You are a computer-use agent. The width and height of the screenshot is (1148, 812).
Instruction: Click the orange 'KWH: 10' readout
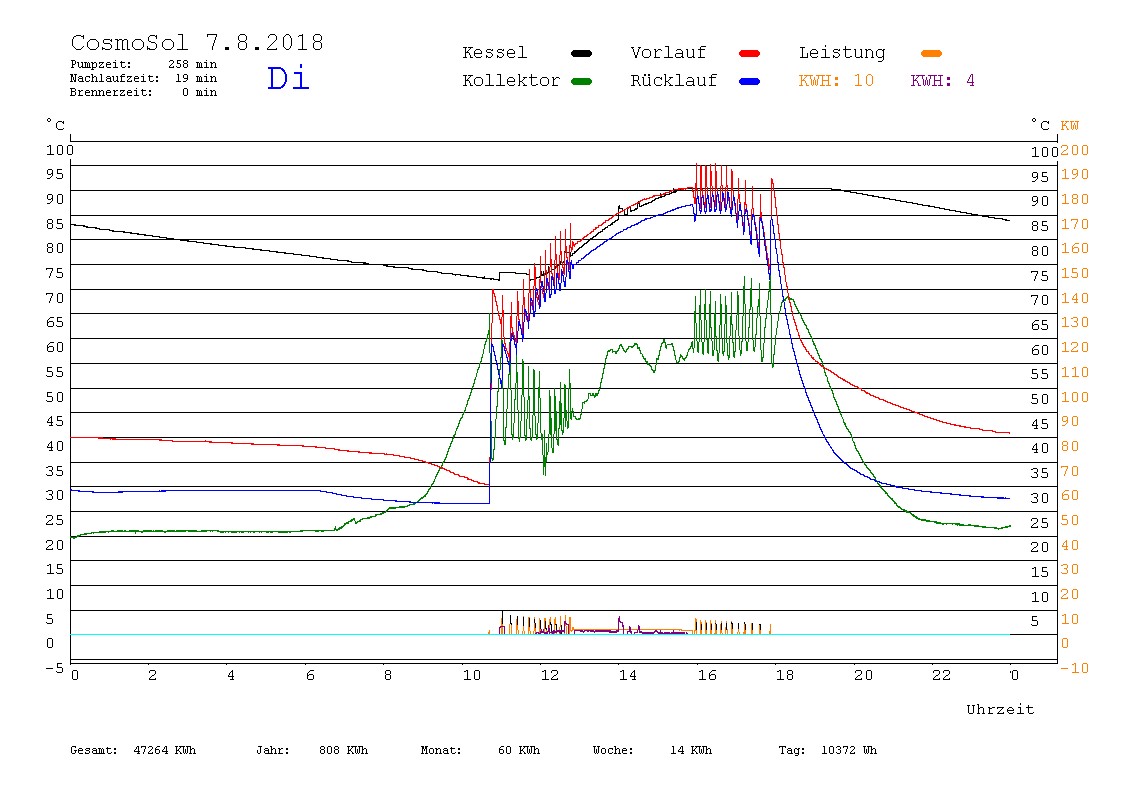836,81
